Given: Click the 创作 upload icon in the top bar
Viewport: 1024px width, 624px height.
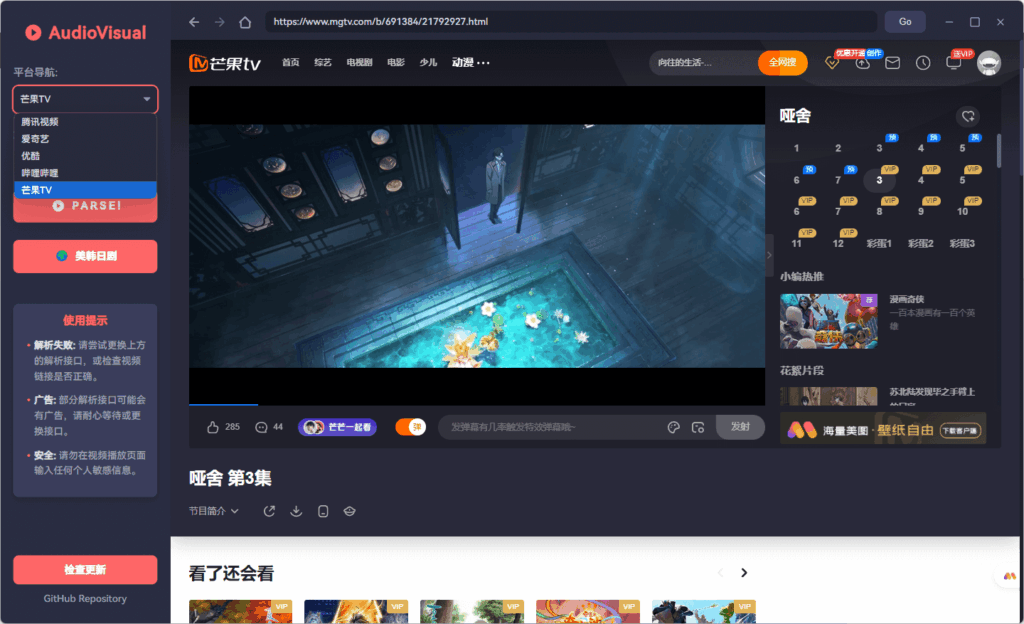Looking at the screenshot, I should tap(862, 63).
